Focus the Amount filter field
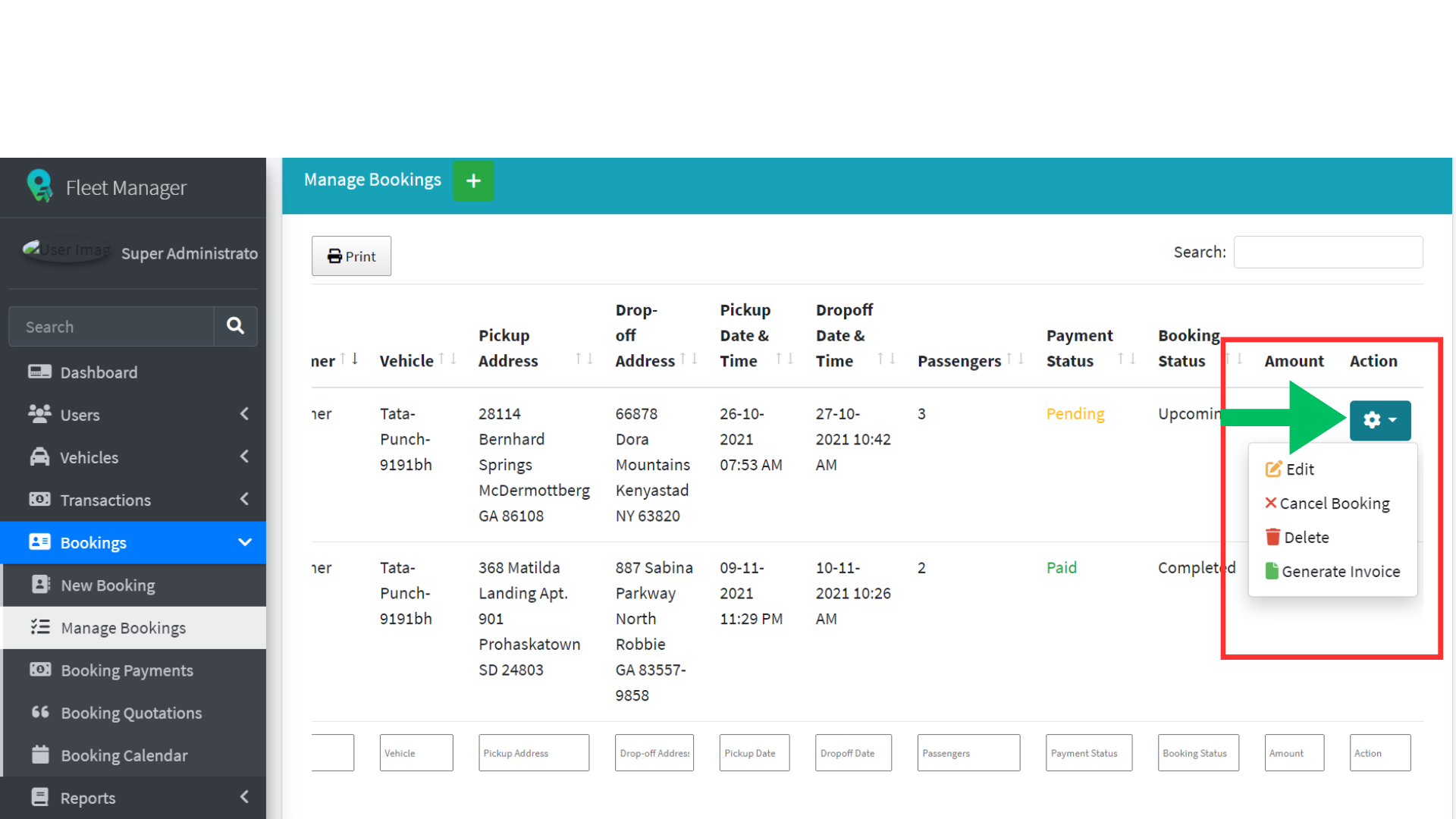Viewport: 1456px width, 819px height. point(1294,753)
